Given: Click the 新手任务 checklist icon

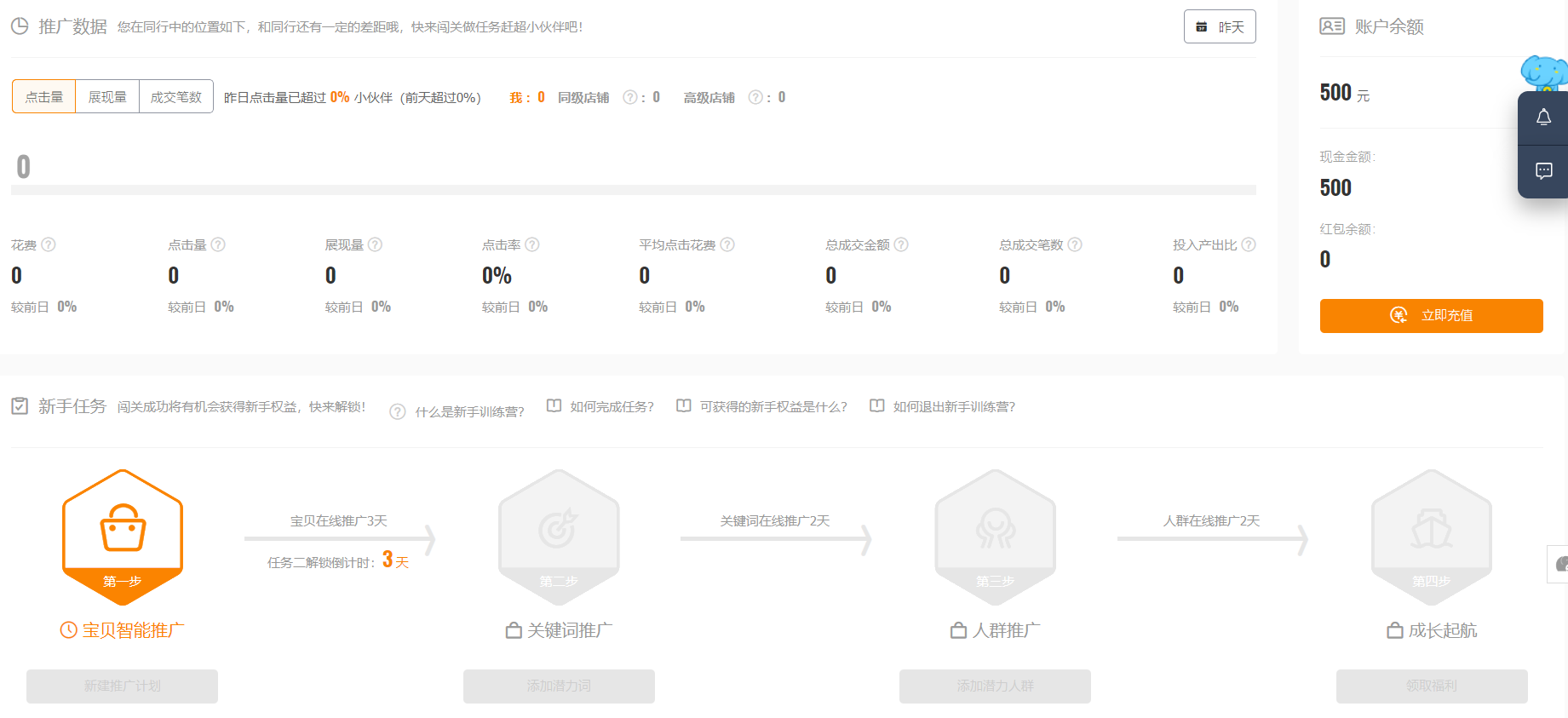Looking at the screenshot, I should (x=20, y=406).
